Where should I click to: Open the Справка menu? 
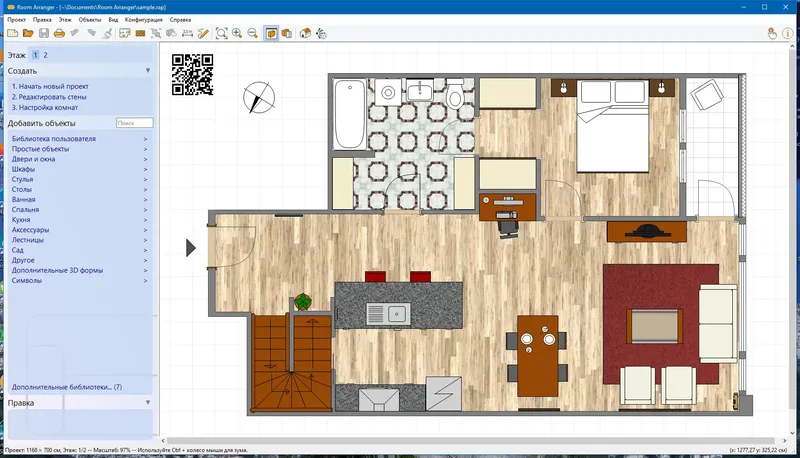pyautogui.click(x=181, y=20)
